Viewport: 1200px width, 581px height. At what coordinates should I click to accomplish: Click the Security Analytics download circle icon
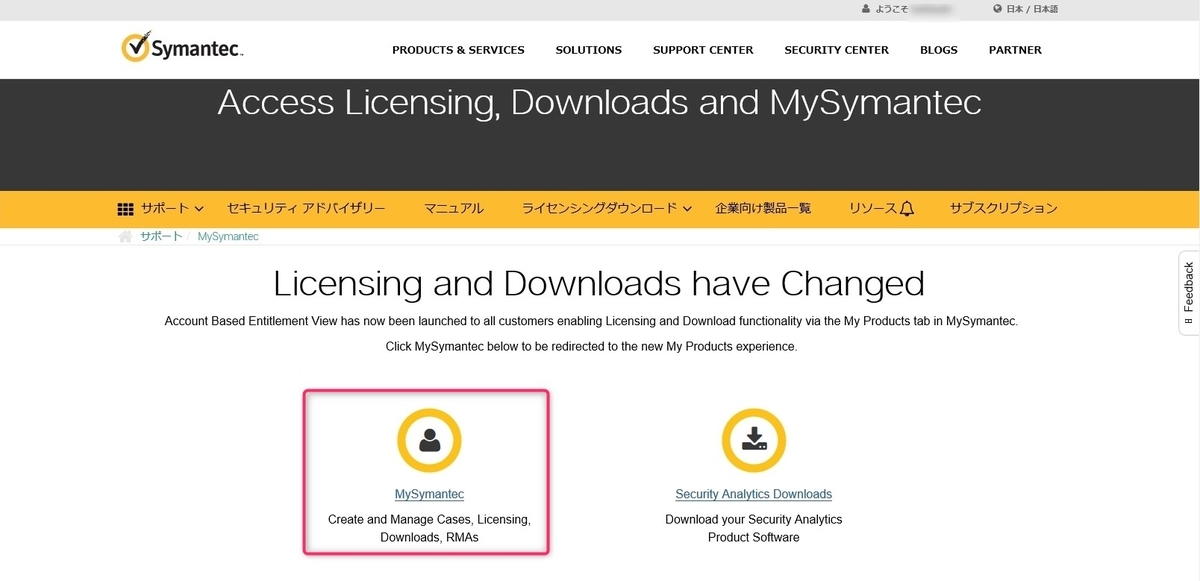[754, 440]
